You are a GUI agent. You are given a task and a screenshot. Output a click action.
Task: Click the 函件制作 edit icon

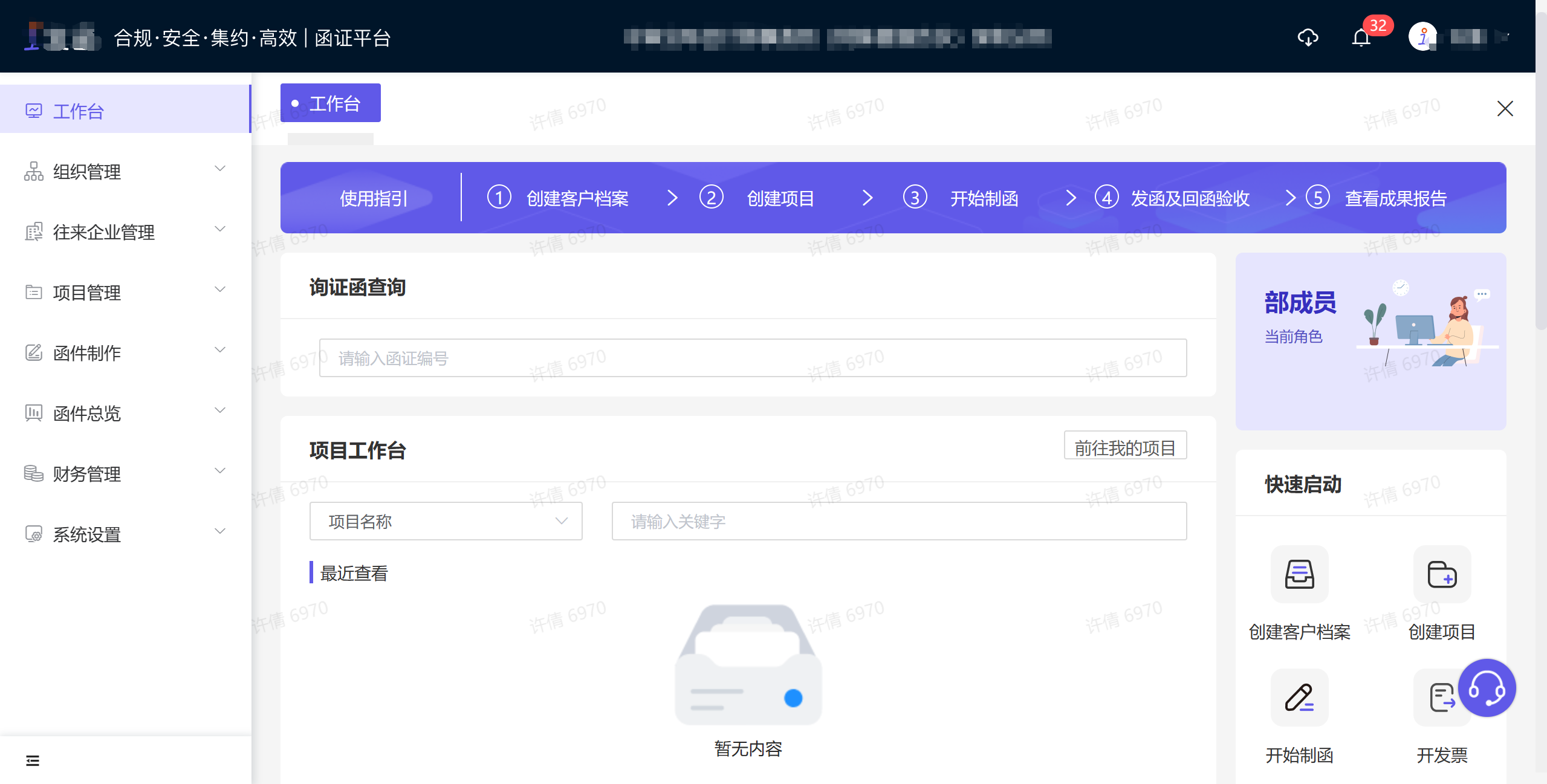tap(34, 352)
